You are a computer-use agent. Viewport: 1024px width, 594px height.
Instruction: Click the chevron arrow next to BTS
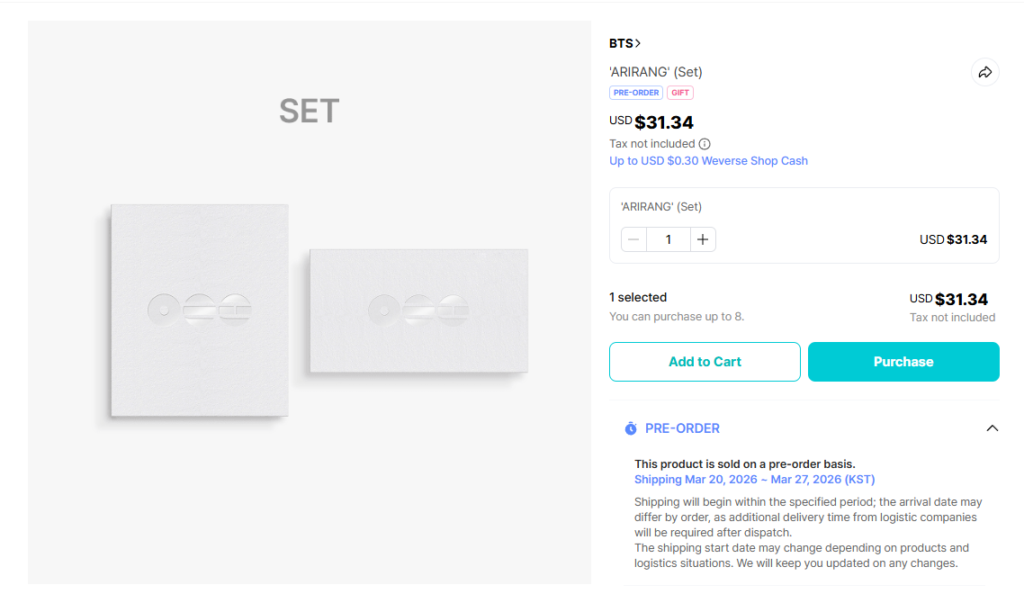pyautogui.click(x=638, y=43)
